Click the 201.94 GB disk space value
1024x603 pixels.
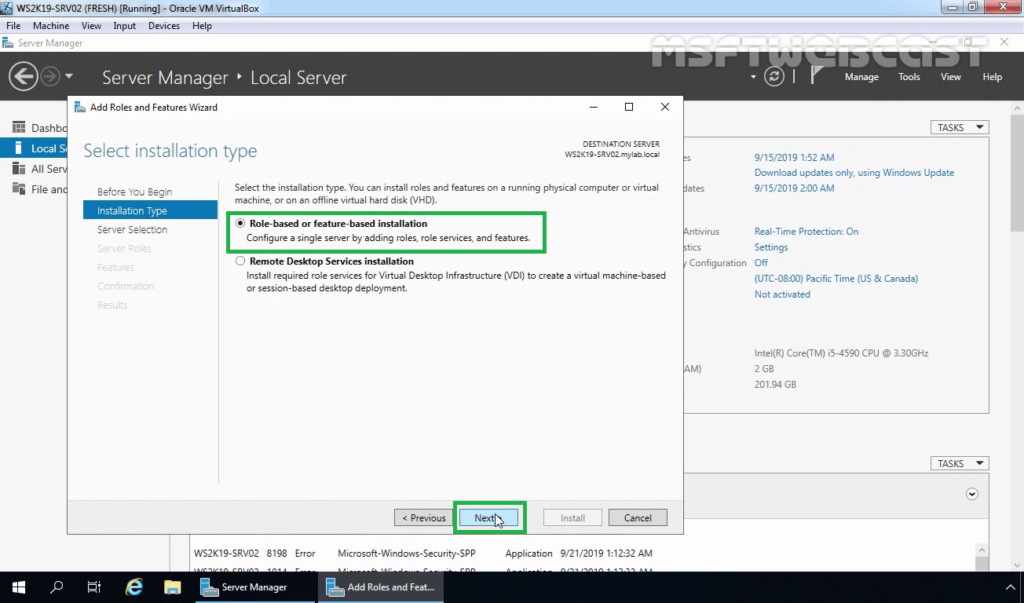pos(775,384)
